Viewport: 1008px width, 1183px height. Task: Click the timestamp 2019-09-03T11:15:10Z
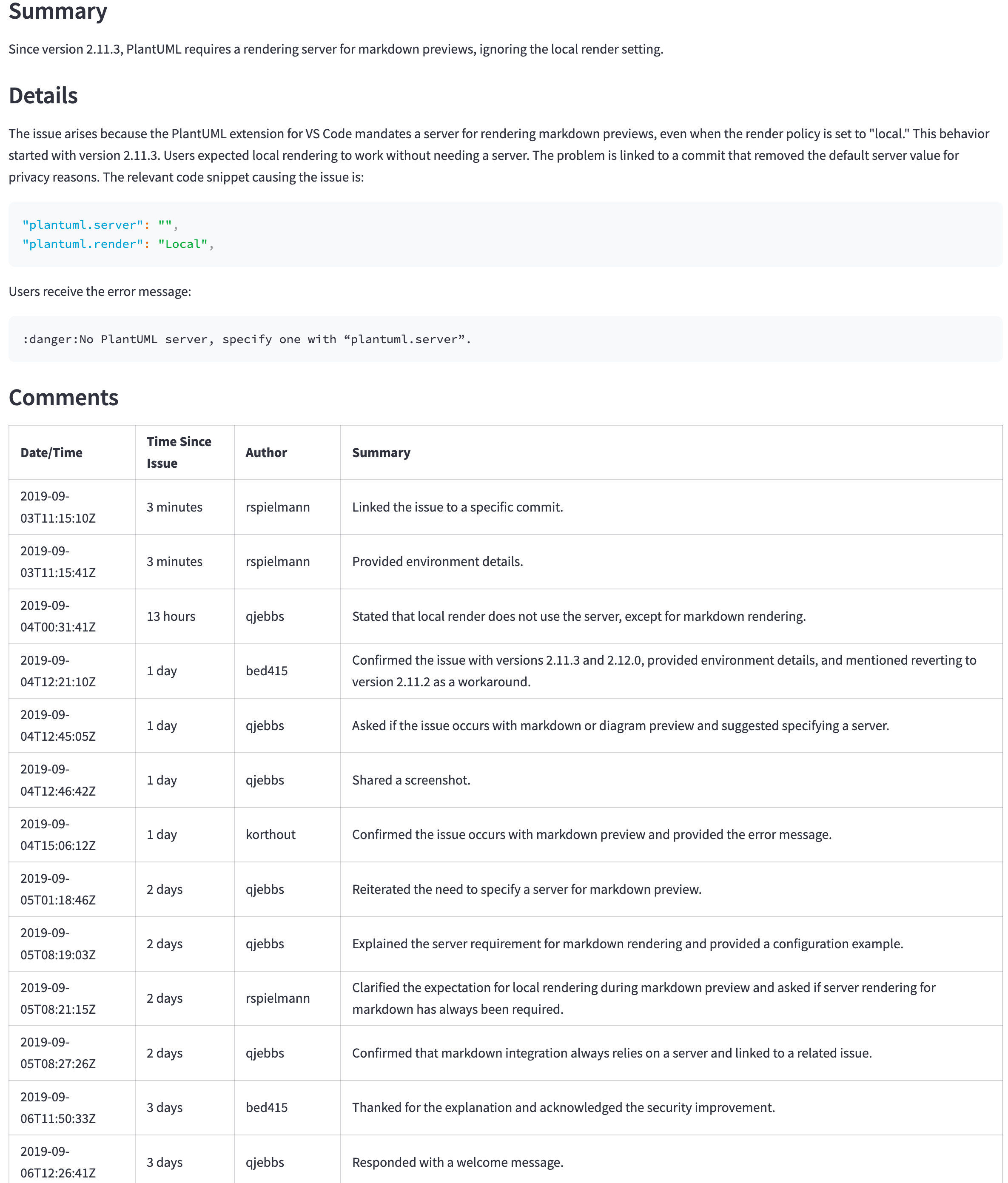[58, 507]
